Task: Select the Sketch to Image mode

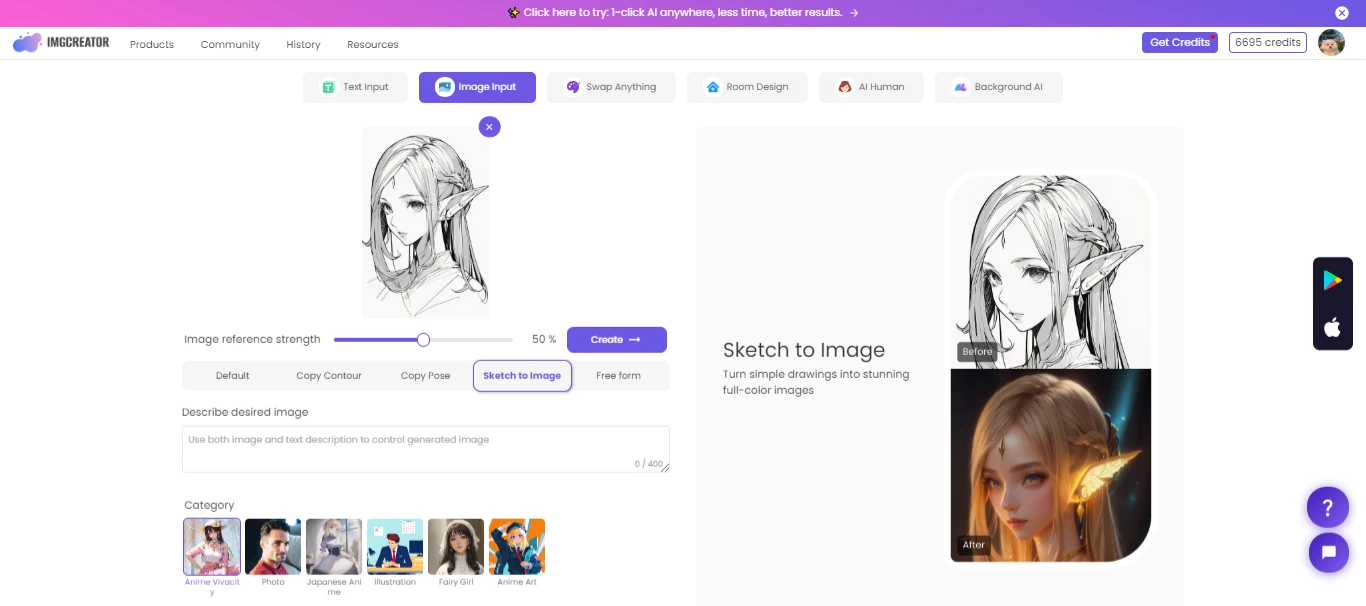Action: pyautogui.click(x=522, y=376)
